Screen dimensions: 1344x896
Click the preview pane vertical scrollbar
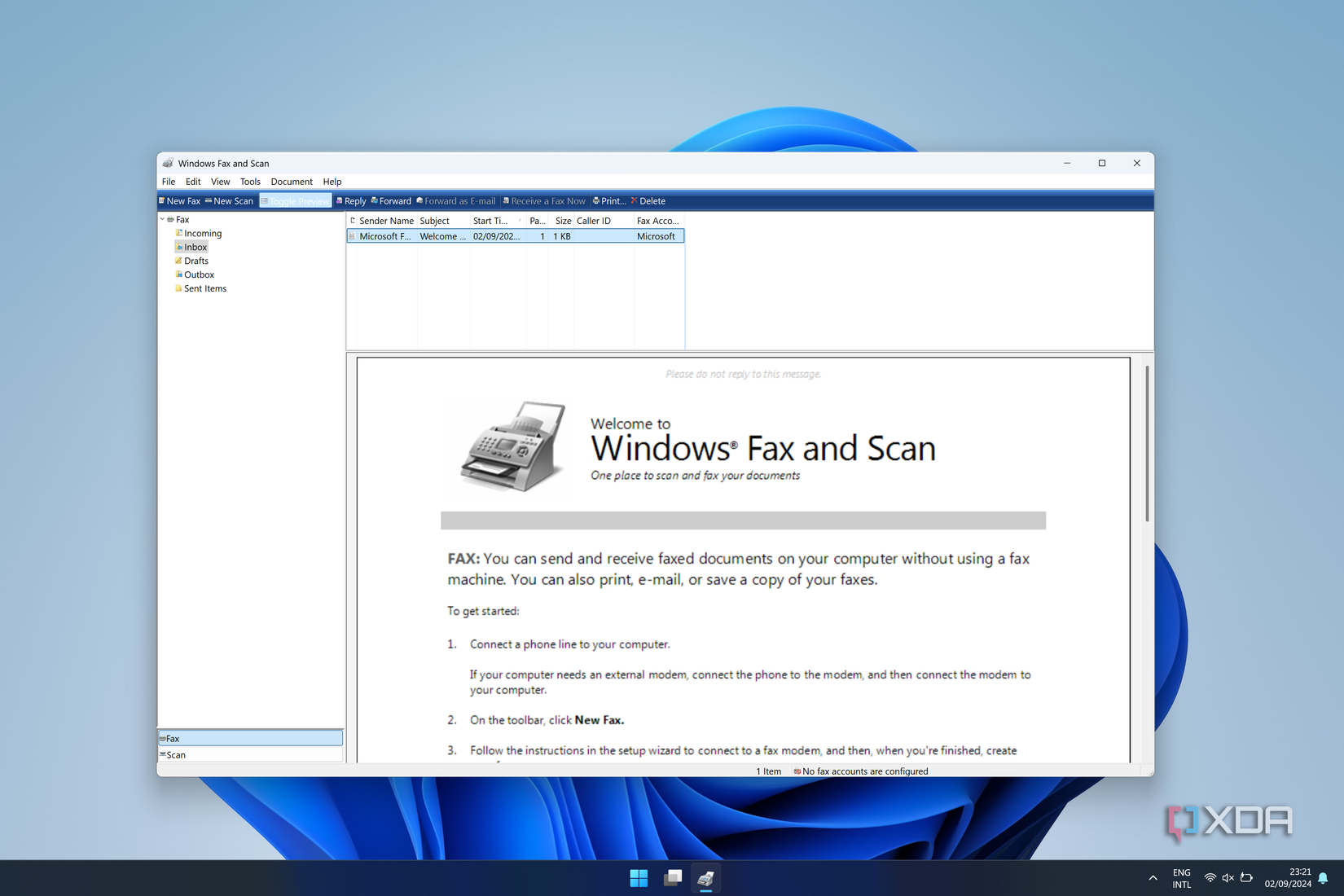pos(1147,444)
